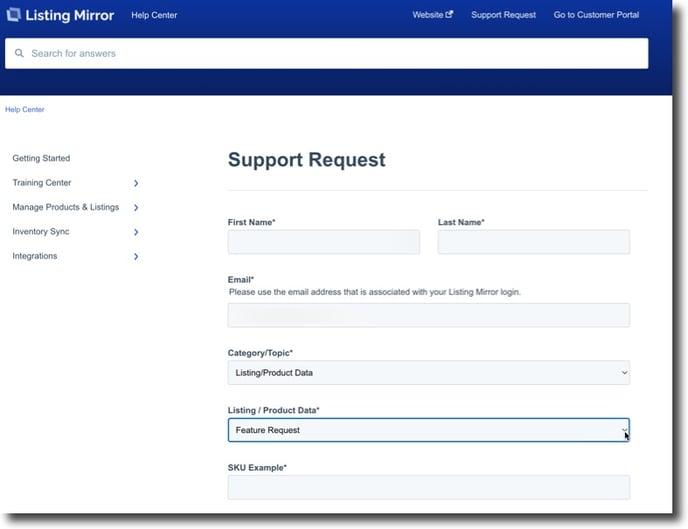Click the Listing Mirror brand name text
This screenshot has height=529, width=688.
coord(70,15)
